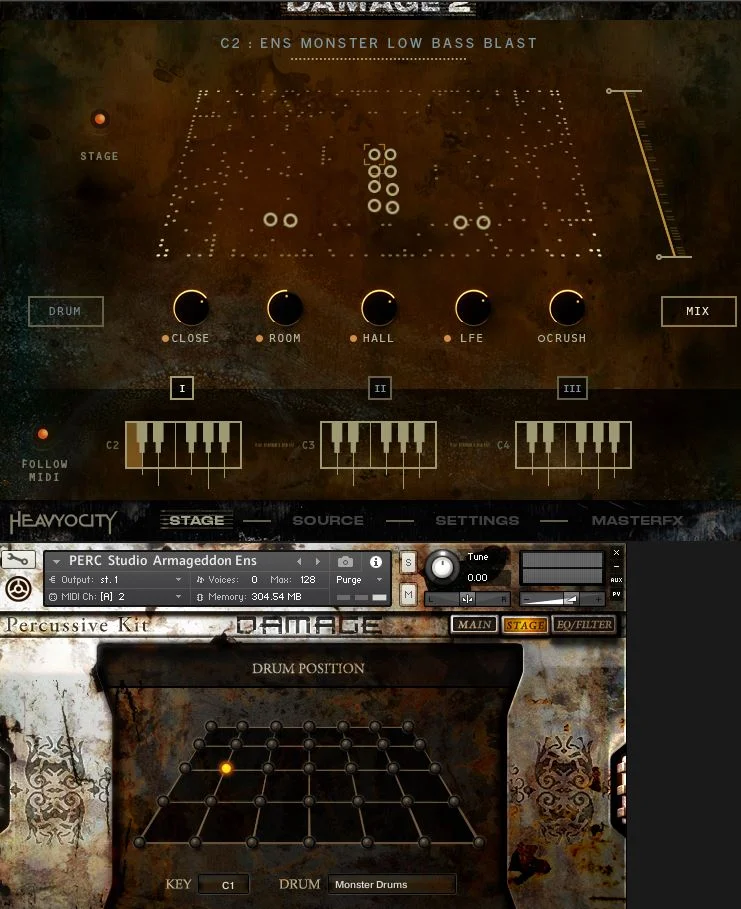Click the DRUM button

click(x=66, y=311)
